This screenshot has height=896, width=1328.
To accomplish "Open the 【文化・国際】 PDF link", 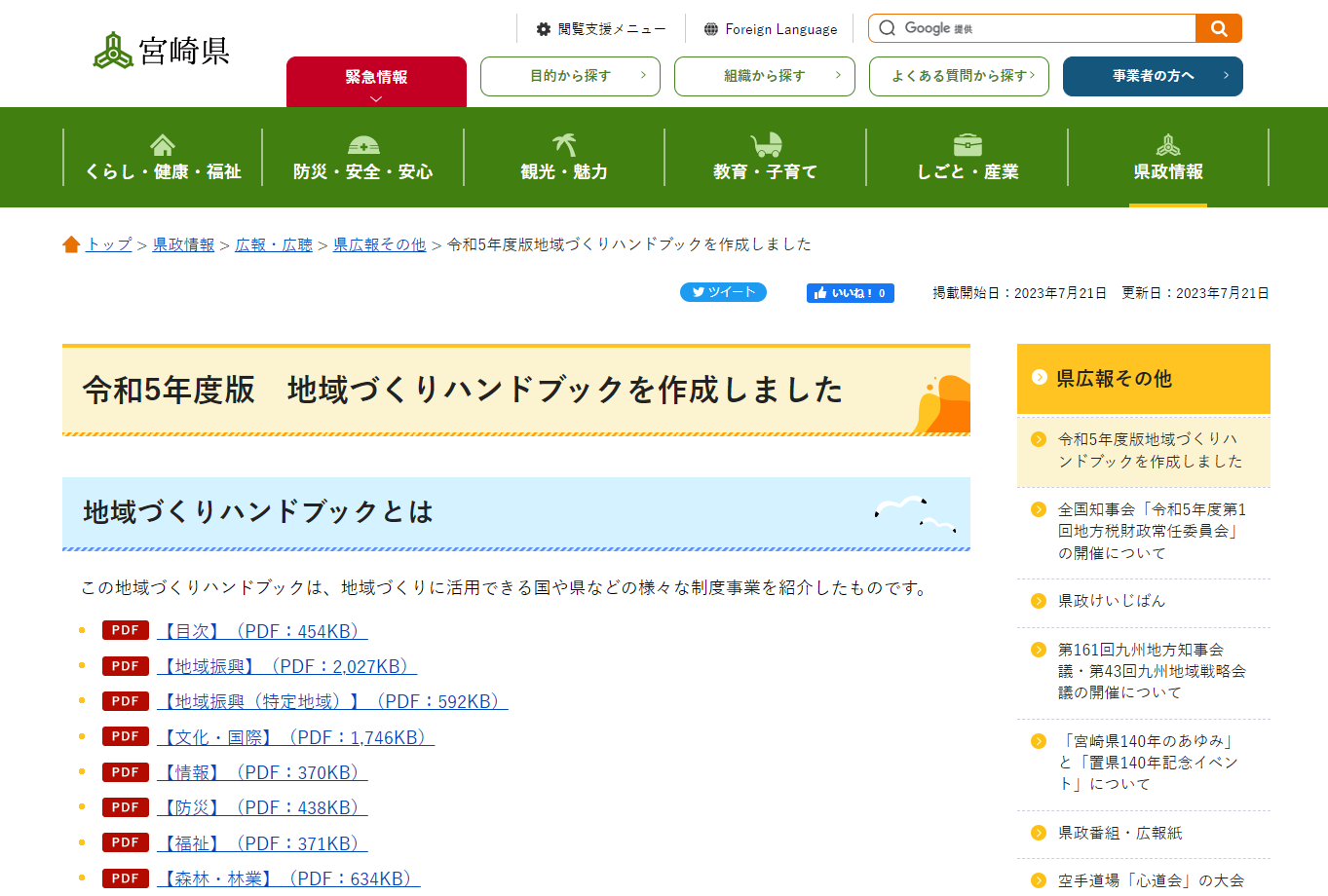I will (292, 736).
